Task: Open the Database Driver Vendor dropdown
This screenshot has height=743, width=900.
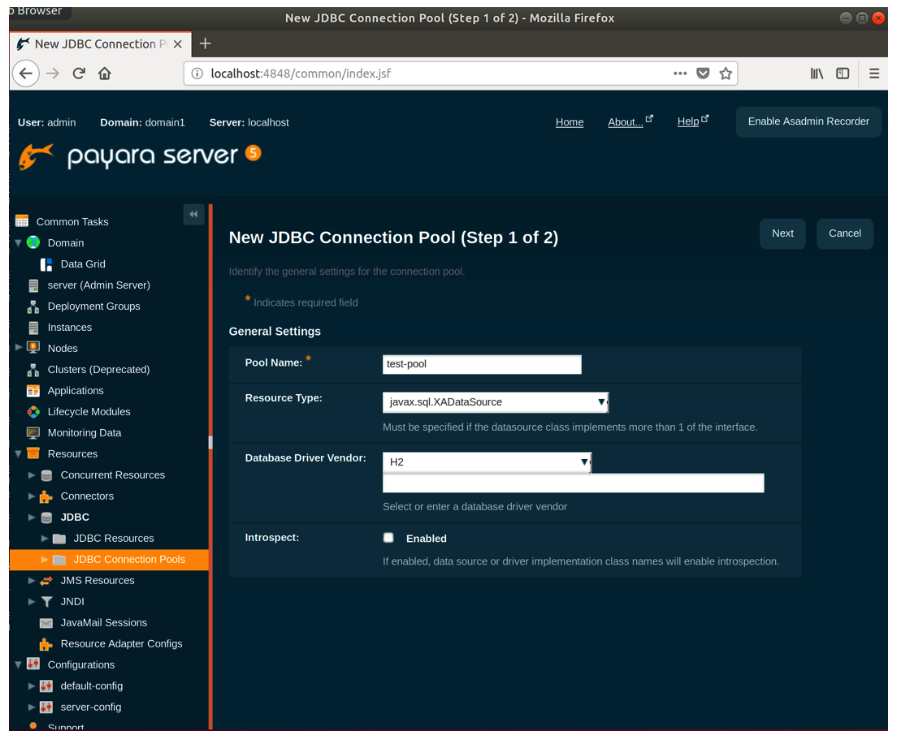Action: 487,462
